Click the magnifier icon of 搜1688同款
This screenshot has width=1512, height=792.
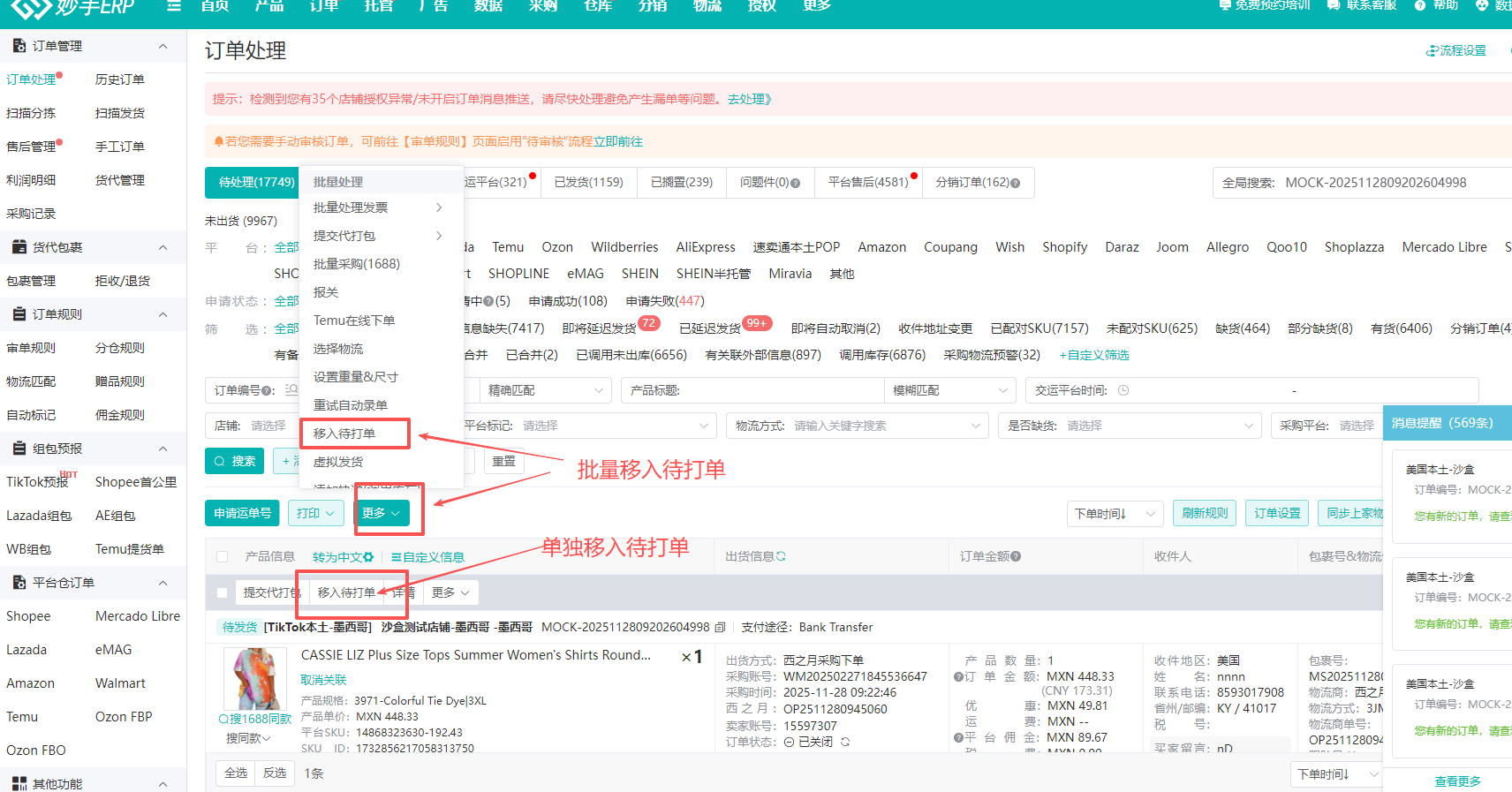[223, 719]
